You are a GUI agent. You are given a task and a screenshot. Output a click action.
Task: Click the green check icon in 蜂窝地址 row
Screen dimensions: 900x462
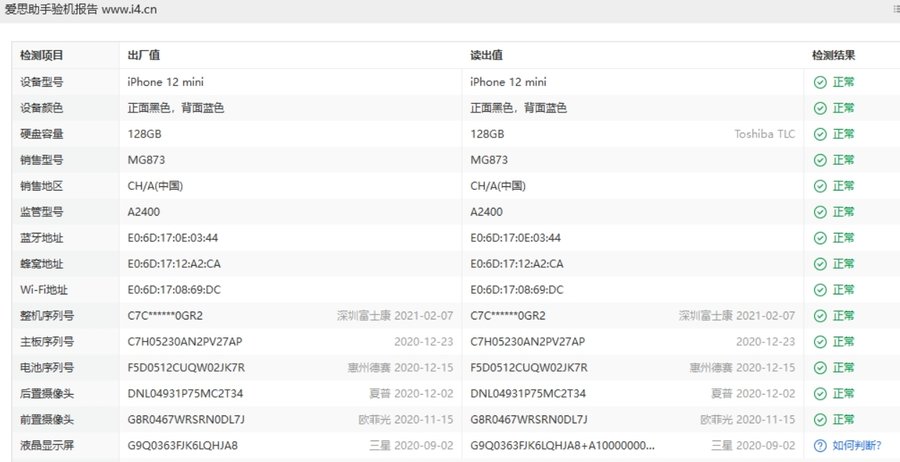[820, 264]
